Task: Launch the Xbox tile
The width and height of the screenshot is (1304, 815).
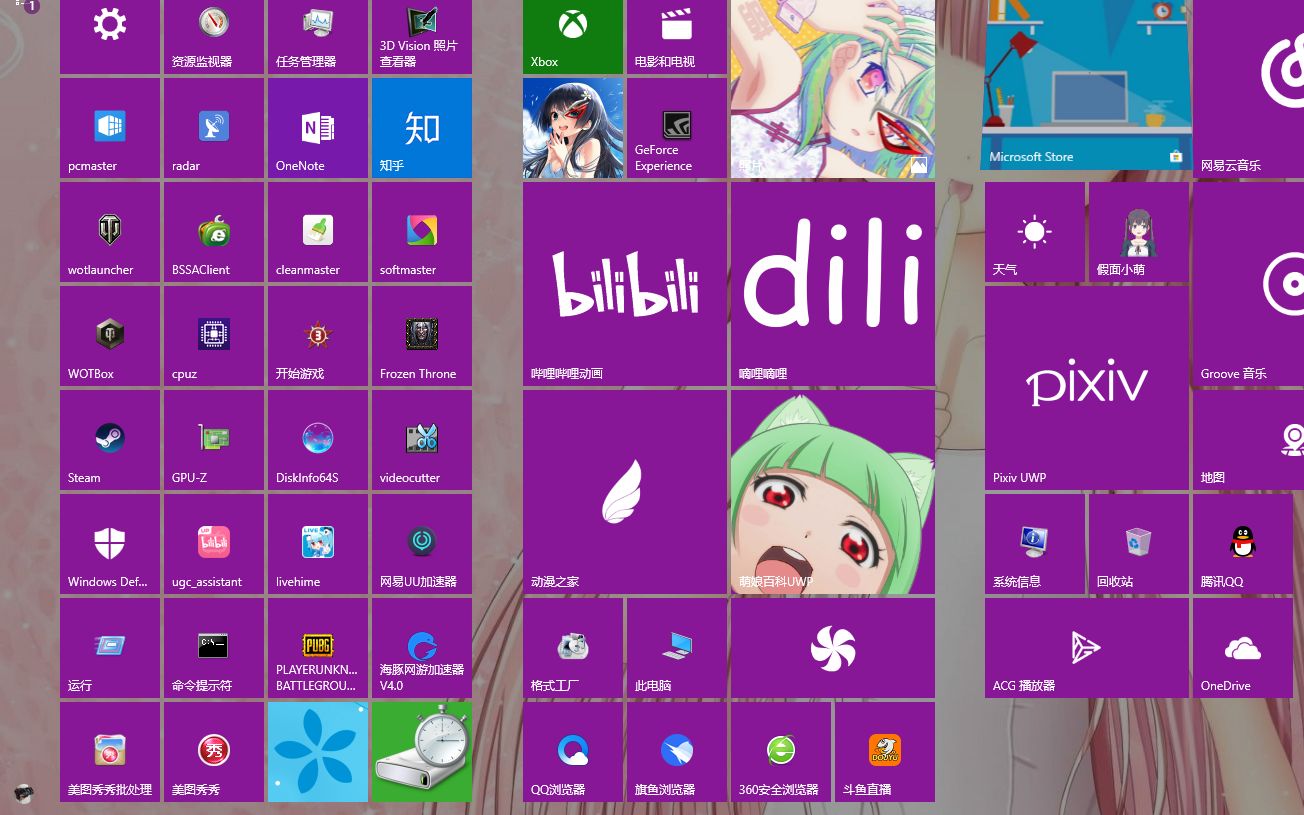Action: click(x=573, y=36)
